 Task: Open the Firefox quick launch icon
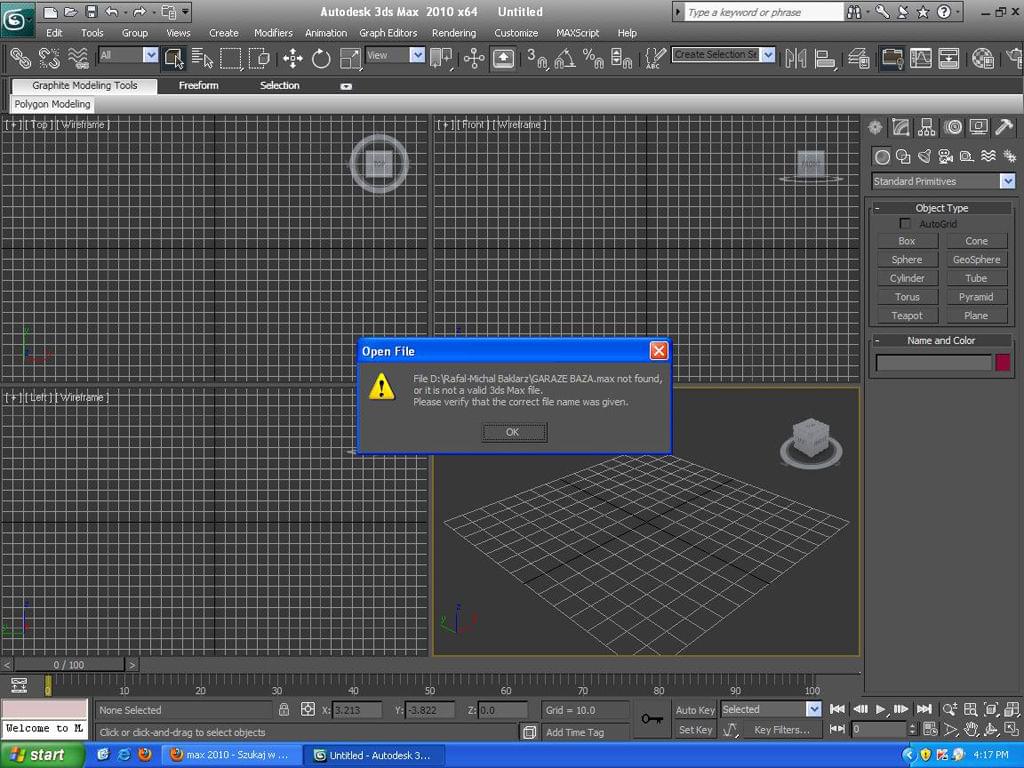(x=144, y=755)
